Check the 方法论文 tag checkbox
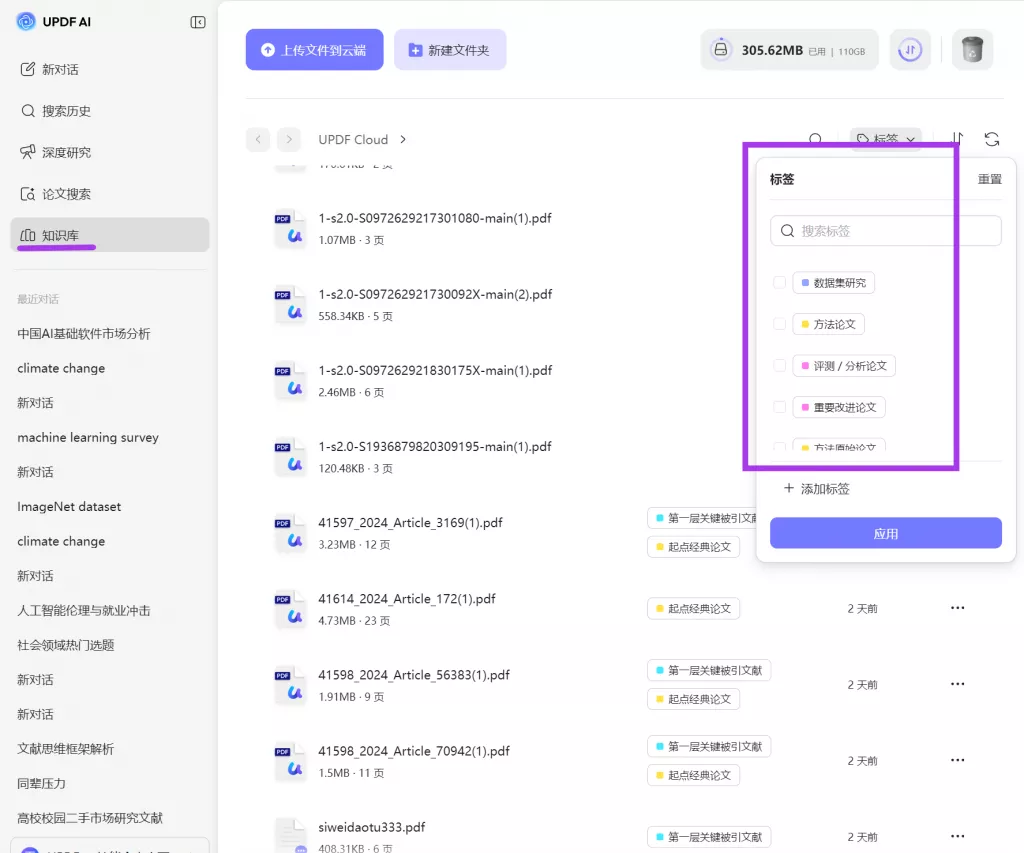Image resolution: width=1024 pixels, height=853 pixels. pyautogui.click(x=780, y=324)
